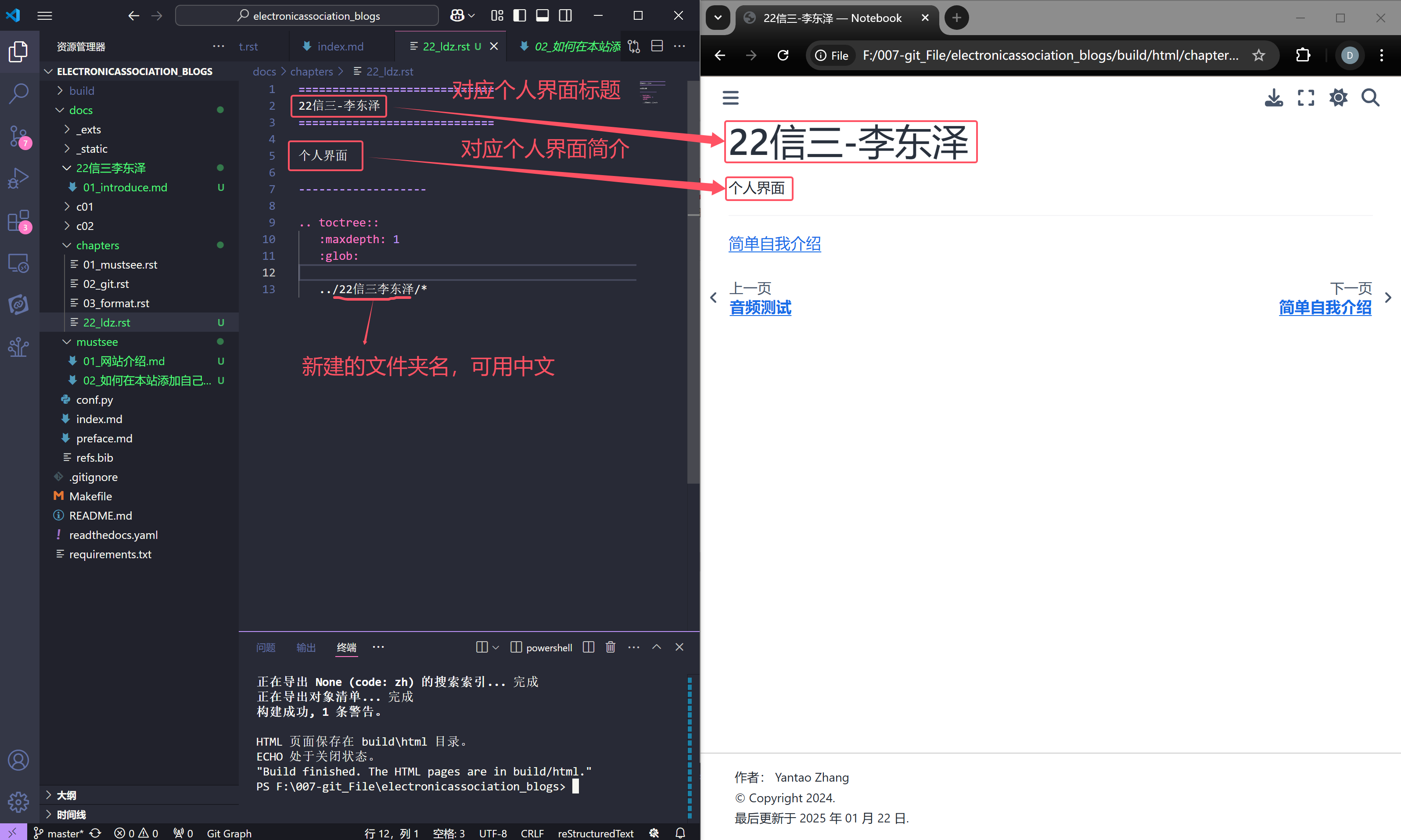Kill the powershell terminal with trash icon
Viewport: 1401px width, 840px height.
coord(610,647)
